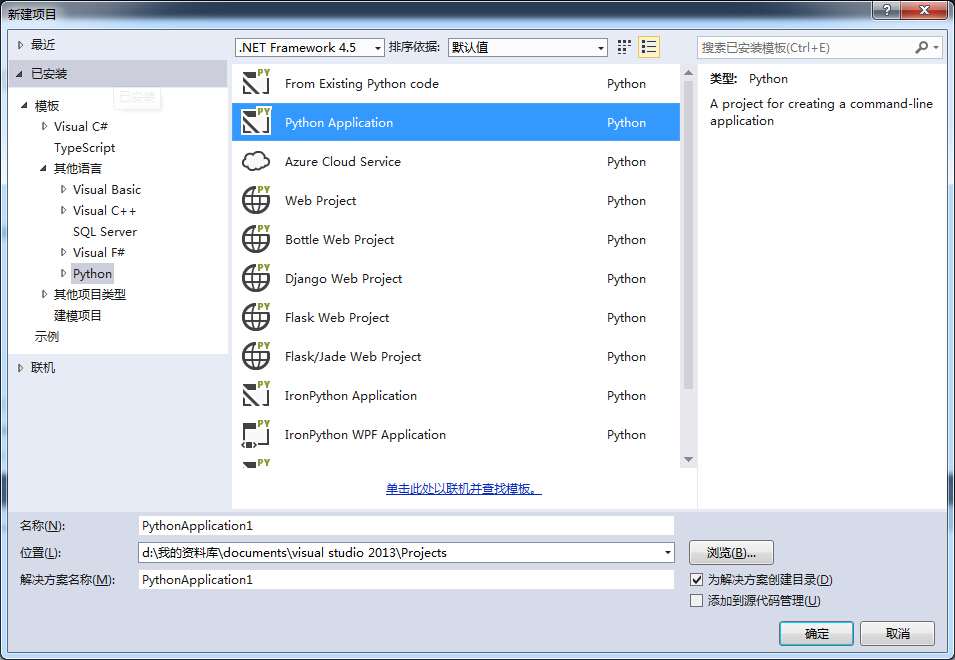Collapse the 已安装 section
Screen dimensions: 955x660
tap(19, 74)
